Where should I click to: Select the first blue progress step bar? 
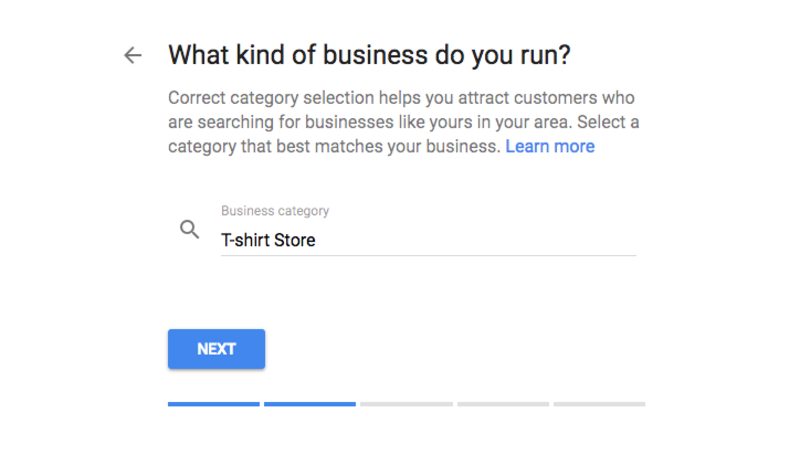[214, 404]
